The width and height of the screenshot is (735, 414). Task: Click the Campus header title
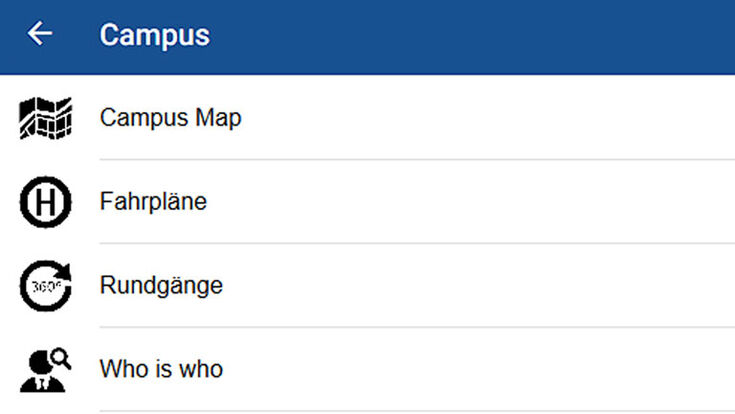(x=155, y=36)
